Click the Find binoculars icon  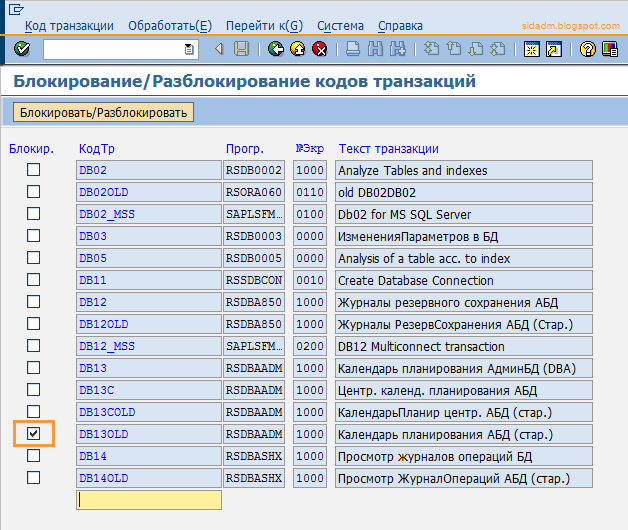[x=375, y=49]
